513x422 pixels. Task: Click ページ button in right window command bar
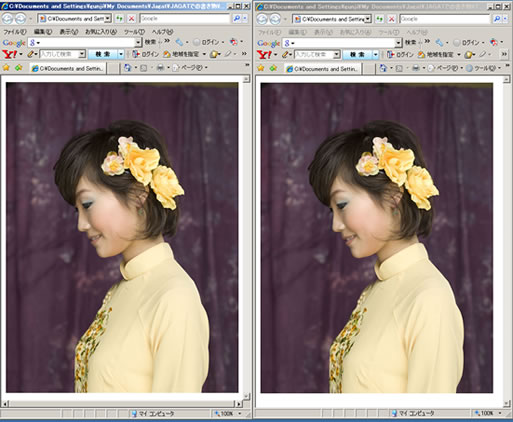point(443,68)
